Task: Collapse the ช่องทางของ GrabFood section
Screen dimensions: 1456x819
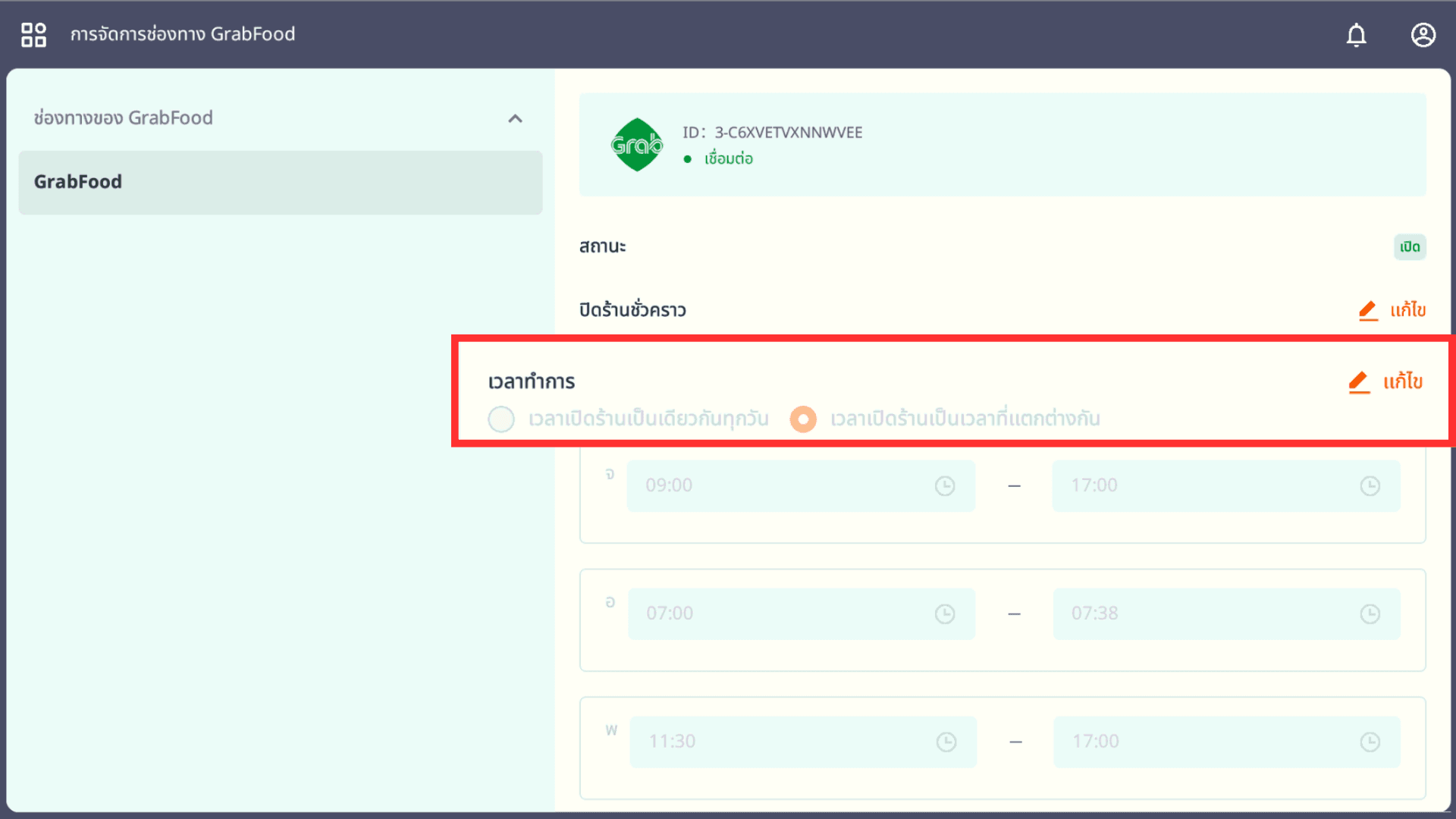Action: click(515, 118)
